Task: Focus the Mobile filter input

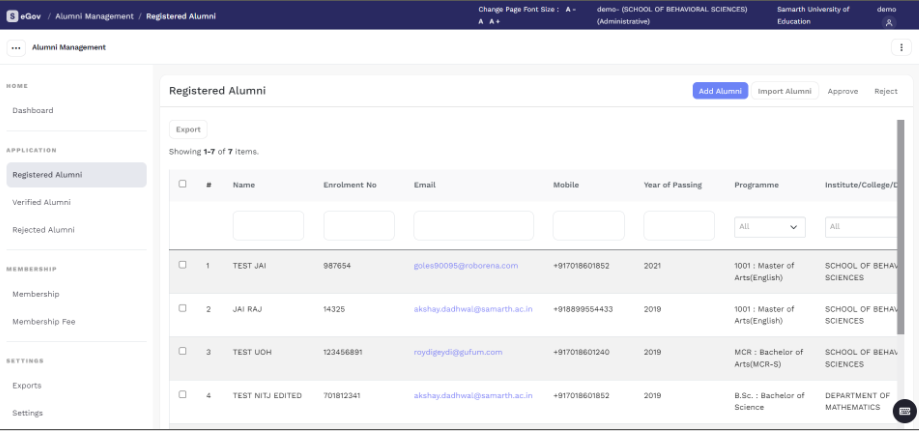Action: click(588, 226)
